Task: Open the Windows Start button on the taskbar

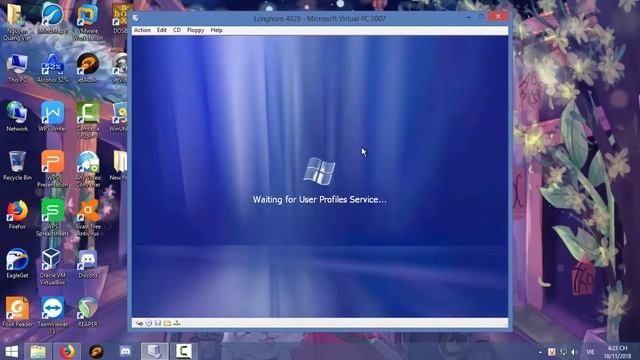Action: [11, 351]
